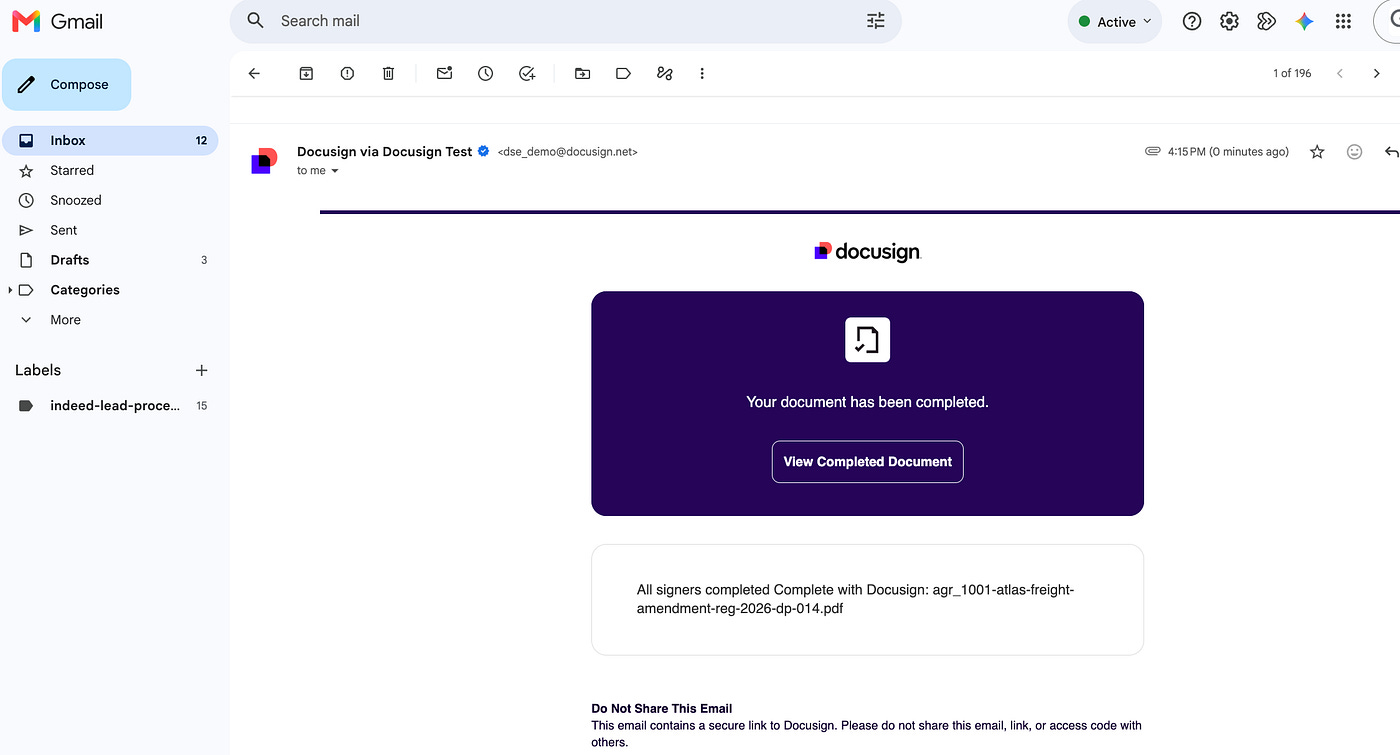Open the Active status dropdown

tap(1114, 22)
